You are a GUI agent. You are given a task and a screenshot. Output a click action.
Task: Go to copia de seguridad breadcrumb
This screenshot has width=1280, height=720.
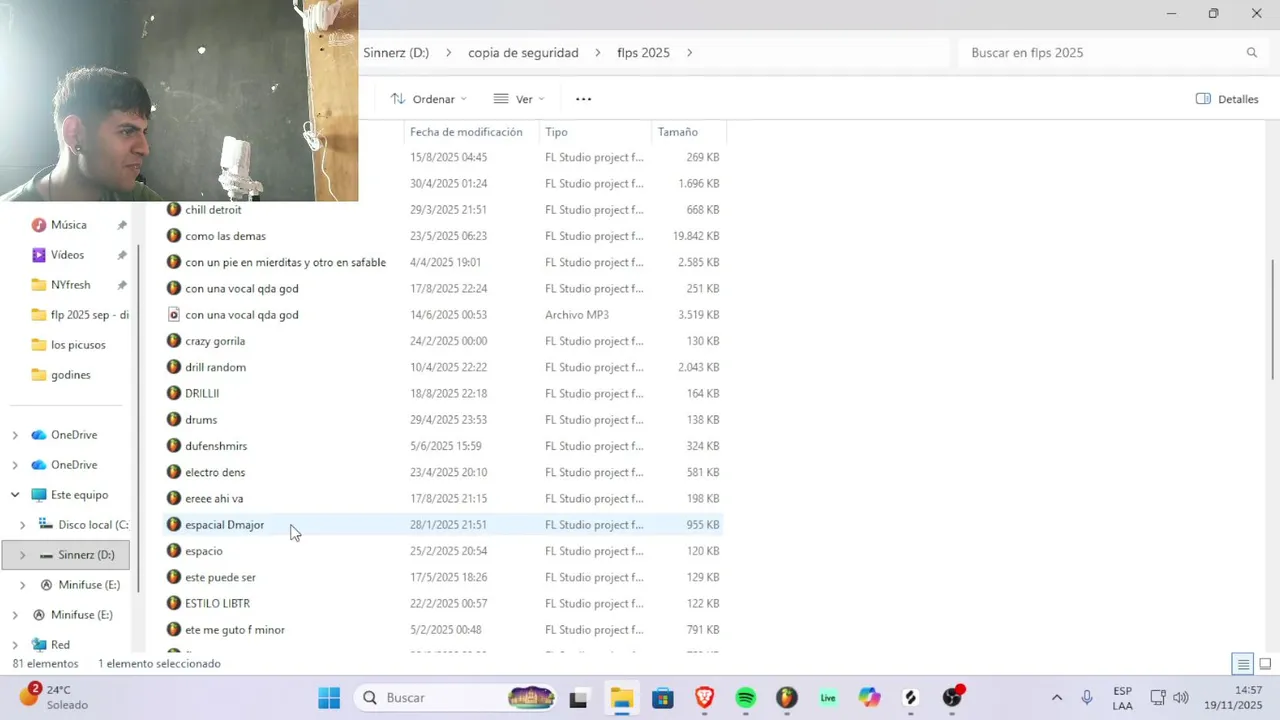coord(523,53)
